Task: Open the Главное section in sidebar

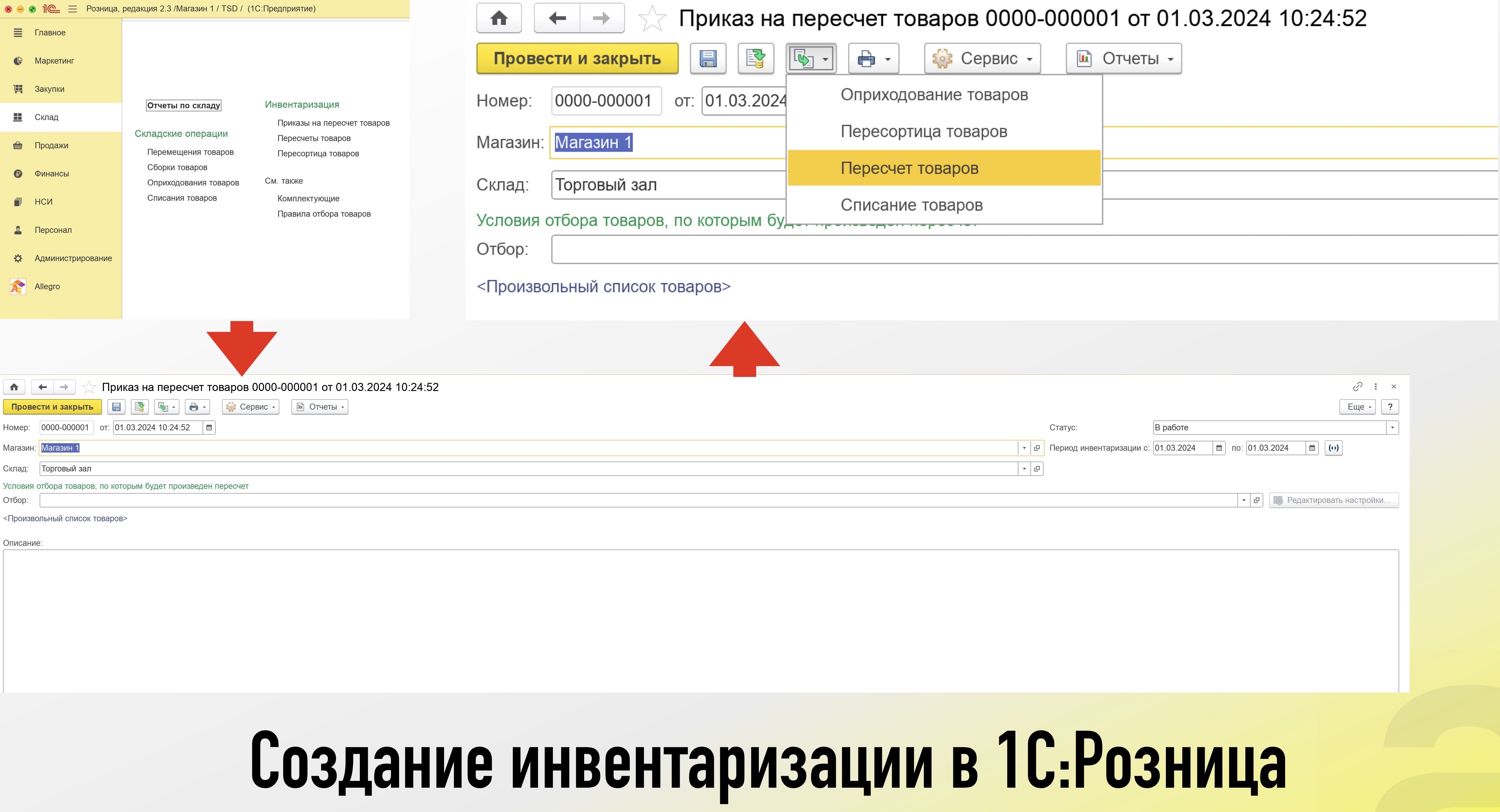Action: click(50, 33)
